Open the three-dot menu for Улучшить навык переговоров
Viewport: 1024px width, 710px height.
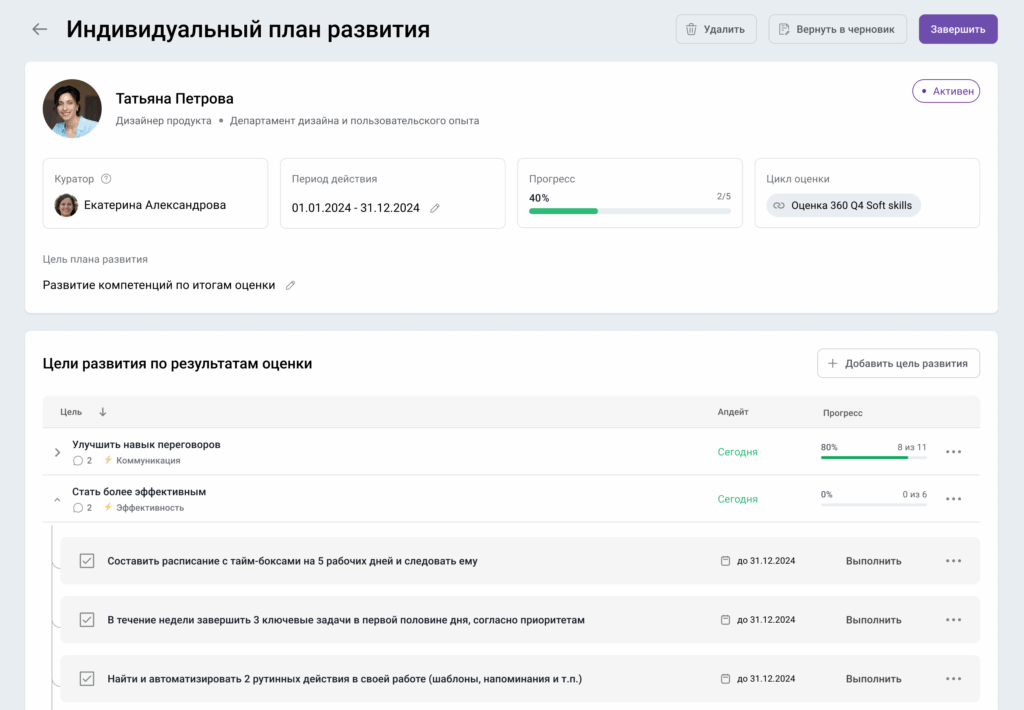(x=953, y=451)
